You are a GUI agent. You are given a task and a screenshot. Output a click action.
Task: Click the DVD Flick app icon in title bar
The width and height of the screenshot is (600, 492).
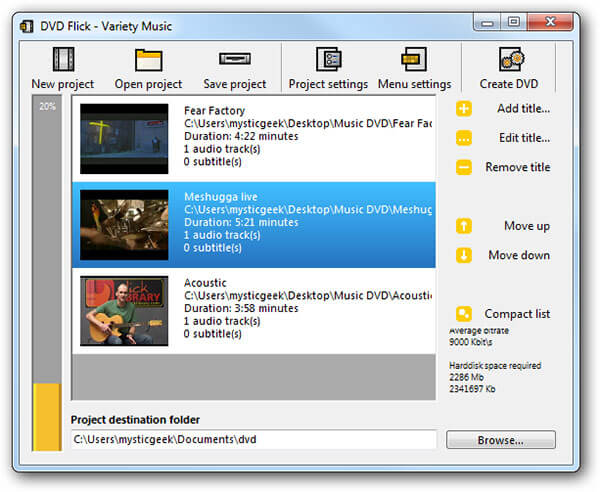[26, 26]
